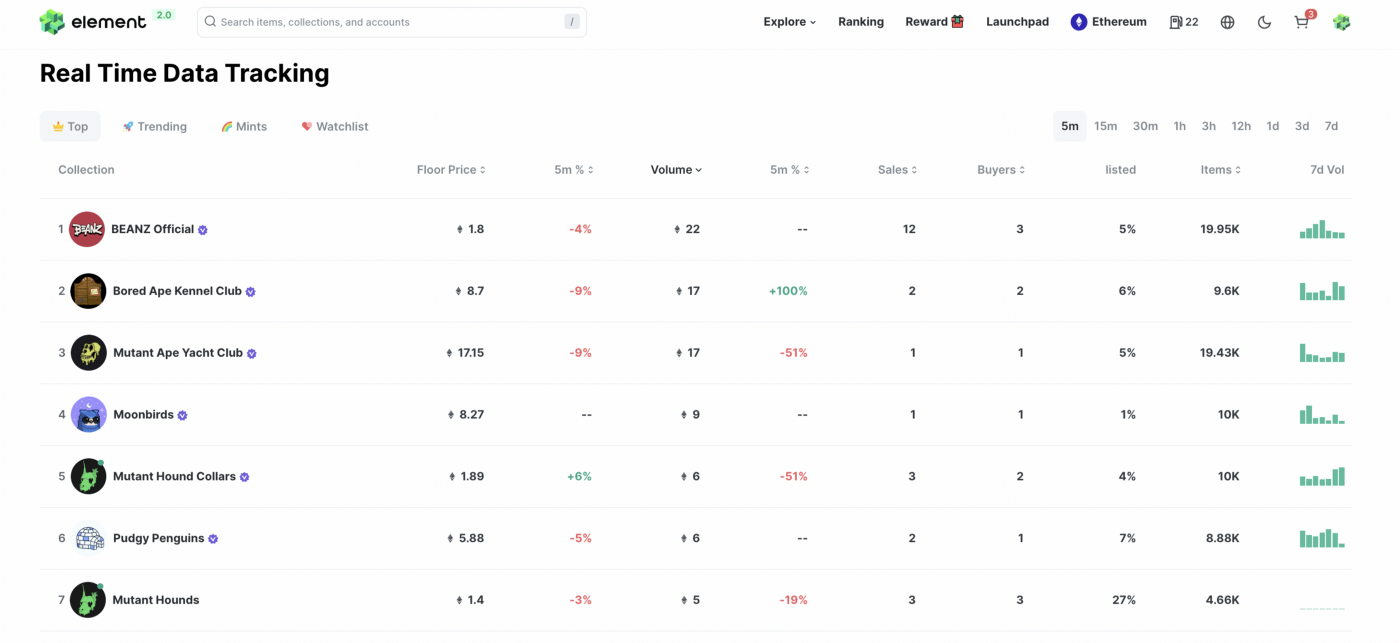Open the BEANZ Official collection link
Viewport: 1400px width, 643px height.
152,229
